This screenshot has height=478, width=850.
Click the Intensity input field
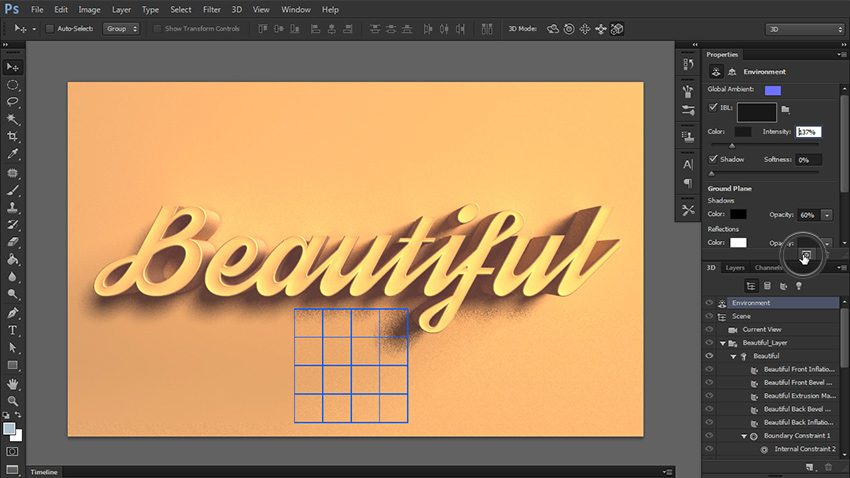(x=808, y=132)
